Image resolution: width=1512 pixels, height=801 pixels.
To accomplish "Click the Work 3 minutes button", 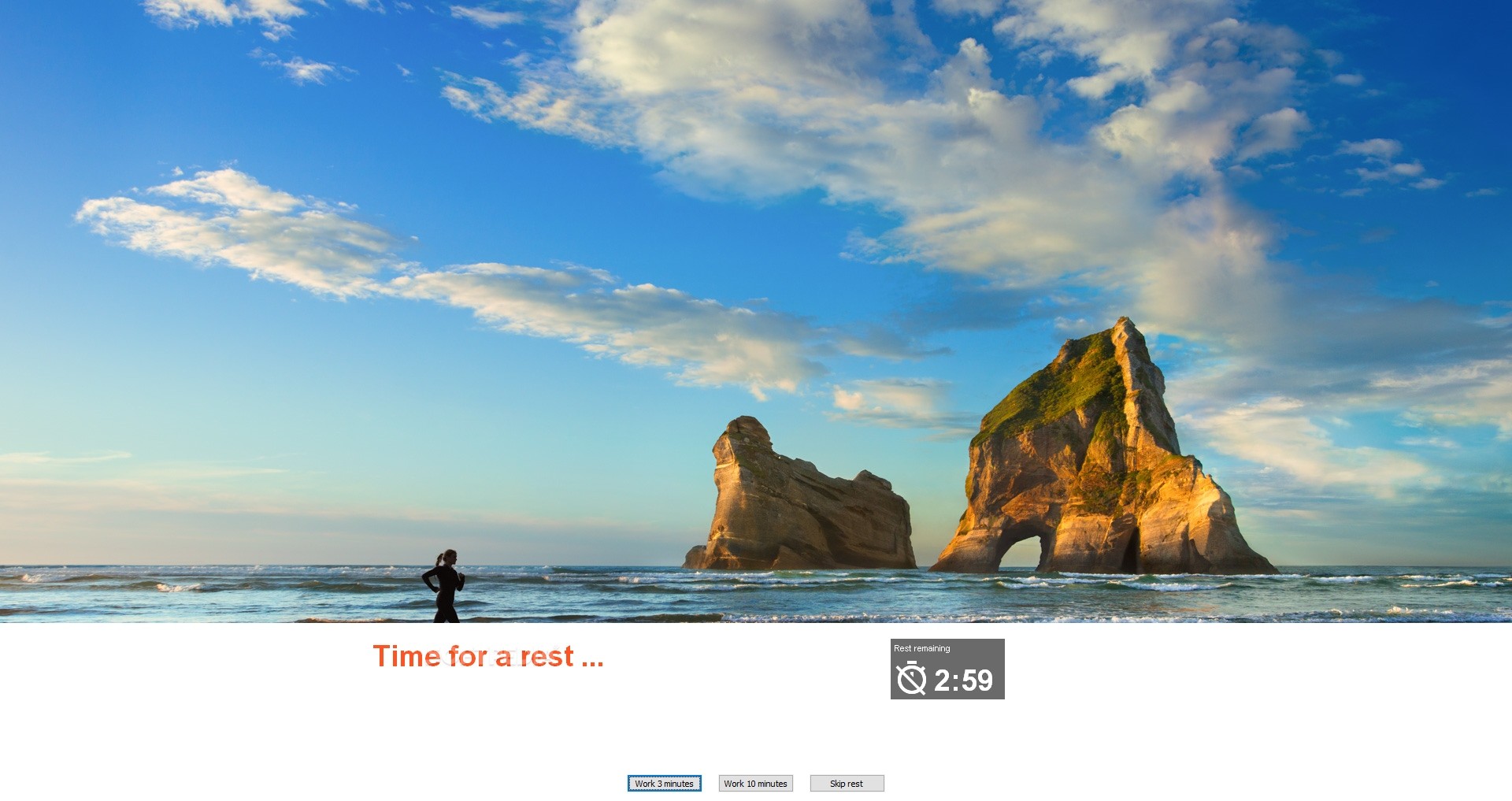I will 664,783.
